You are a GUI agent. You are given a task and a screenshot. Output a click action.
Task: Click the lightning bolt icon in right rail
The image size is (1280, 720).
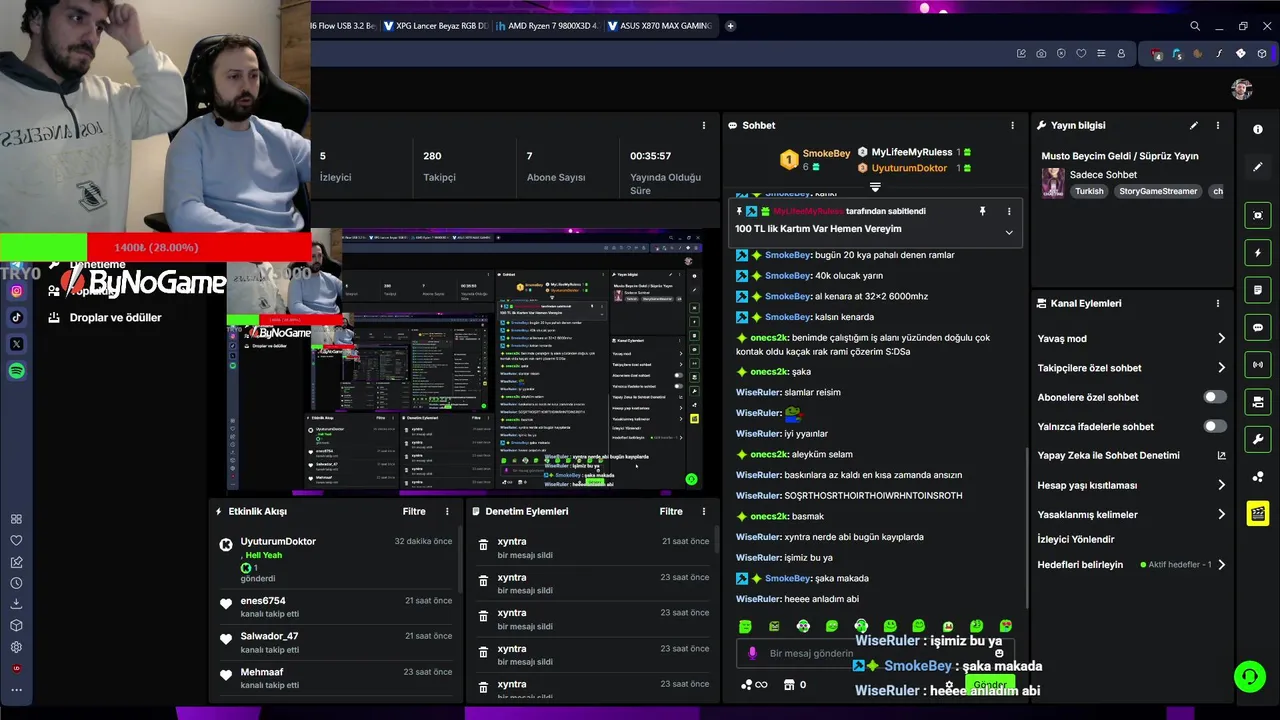(x=1258, y=253)
